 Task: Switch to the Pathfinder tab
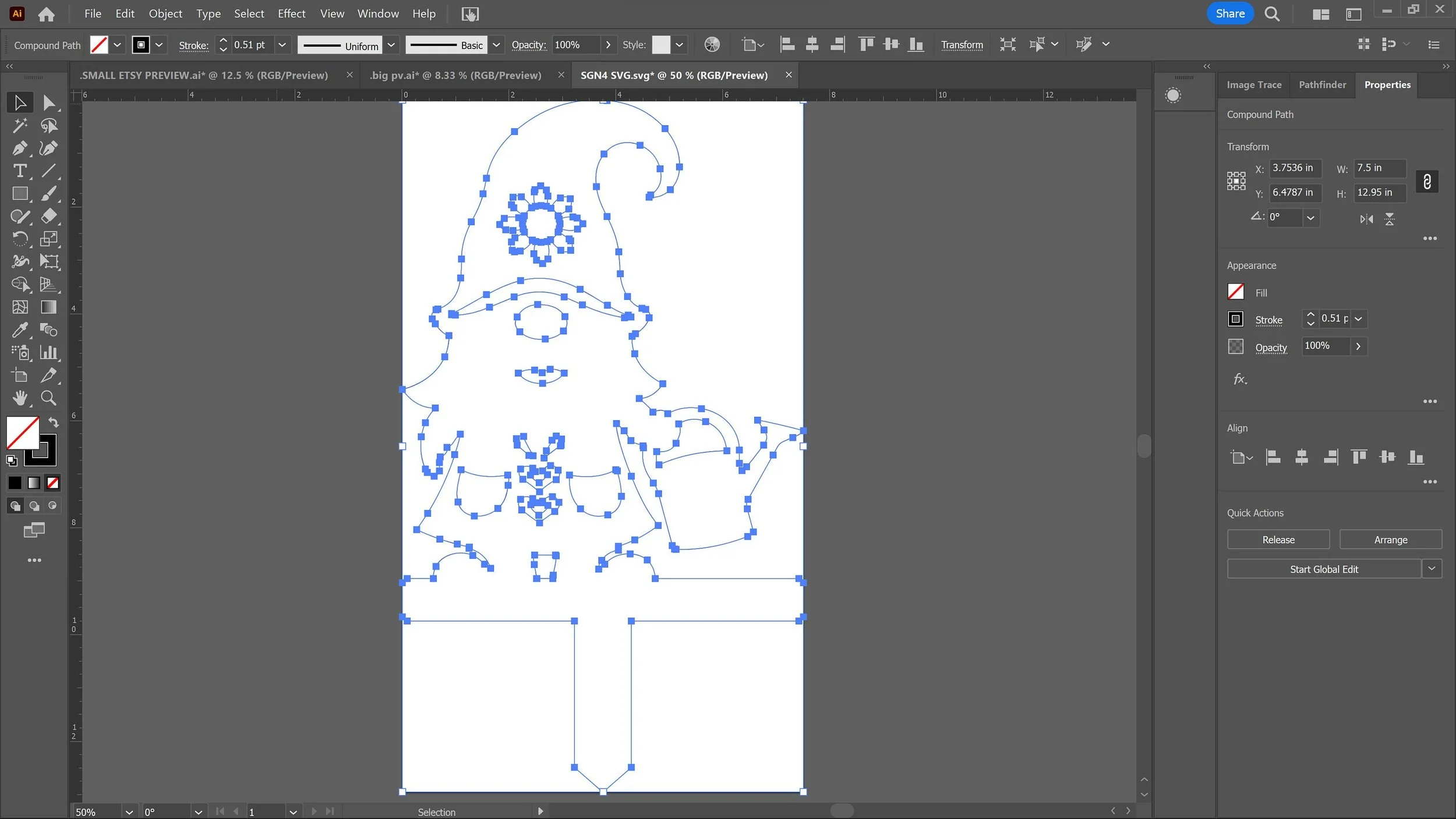(x=1322, y=85)
